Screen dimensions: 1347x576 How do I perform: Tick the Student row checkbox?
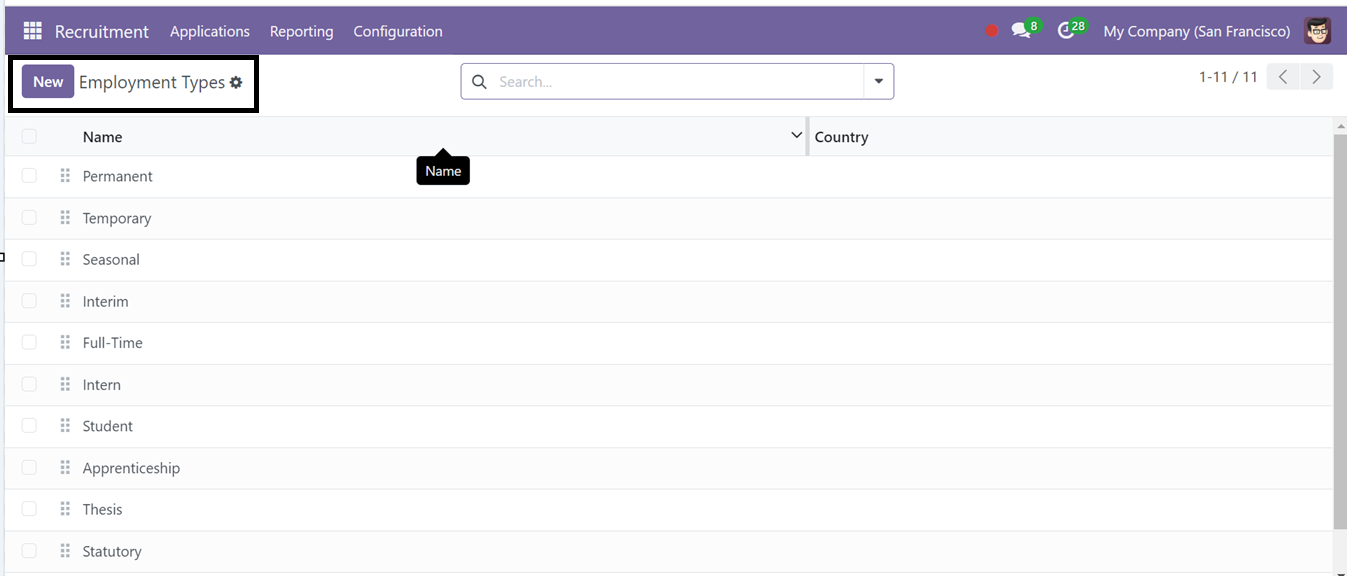coord(29,426)
